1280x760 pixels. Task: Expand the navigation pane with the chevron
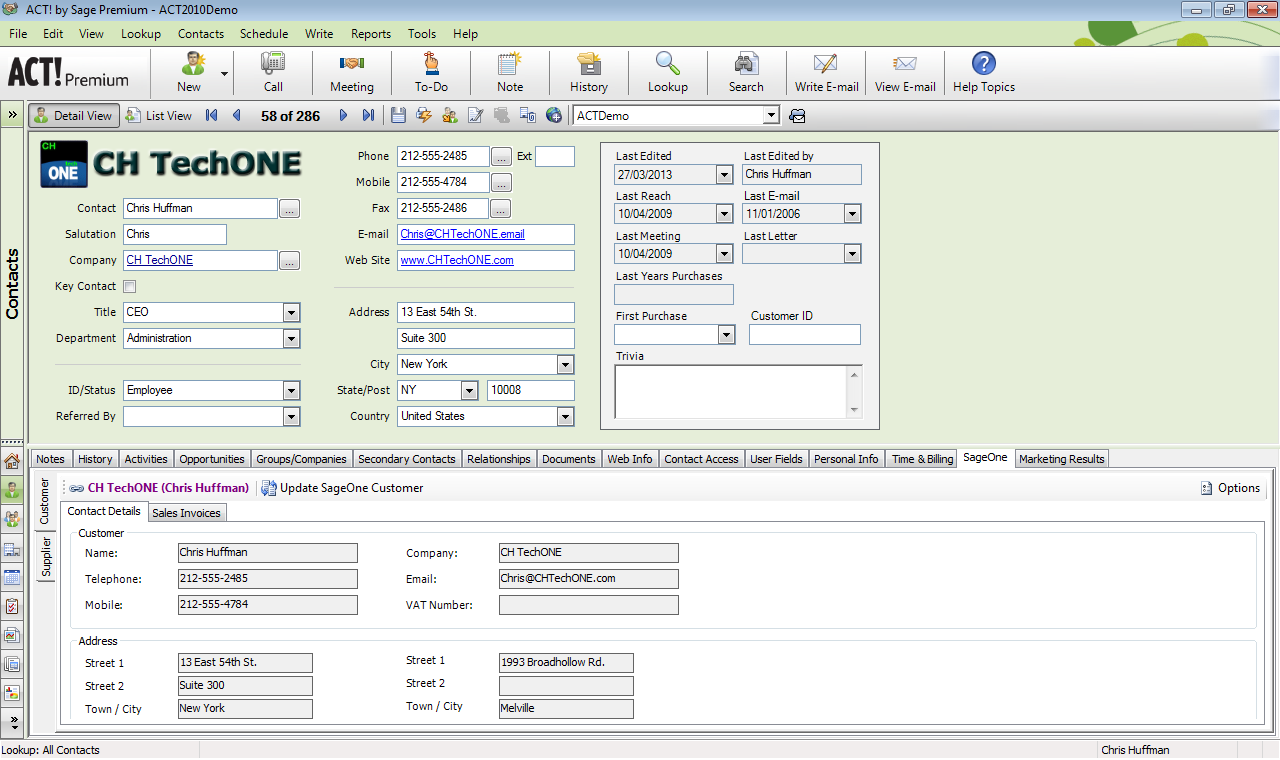[12, 115]
